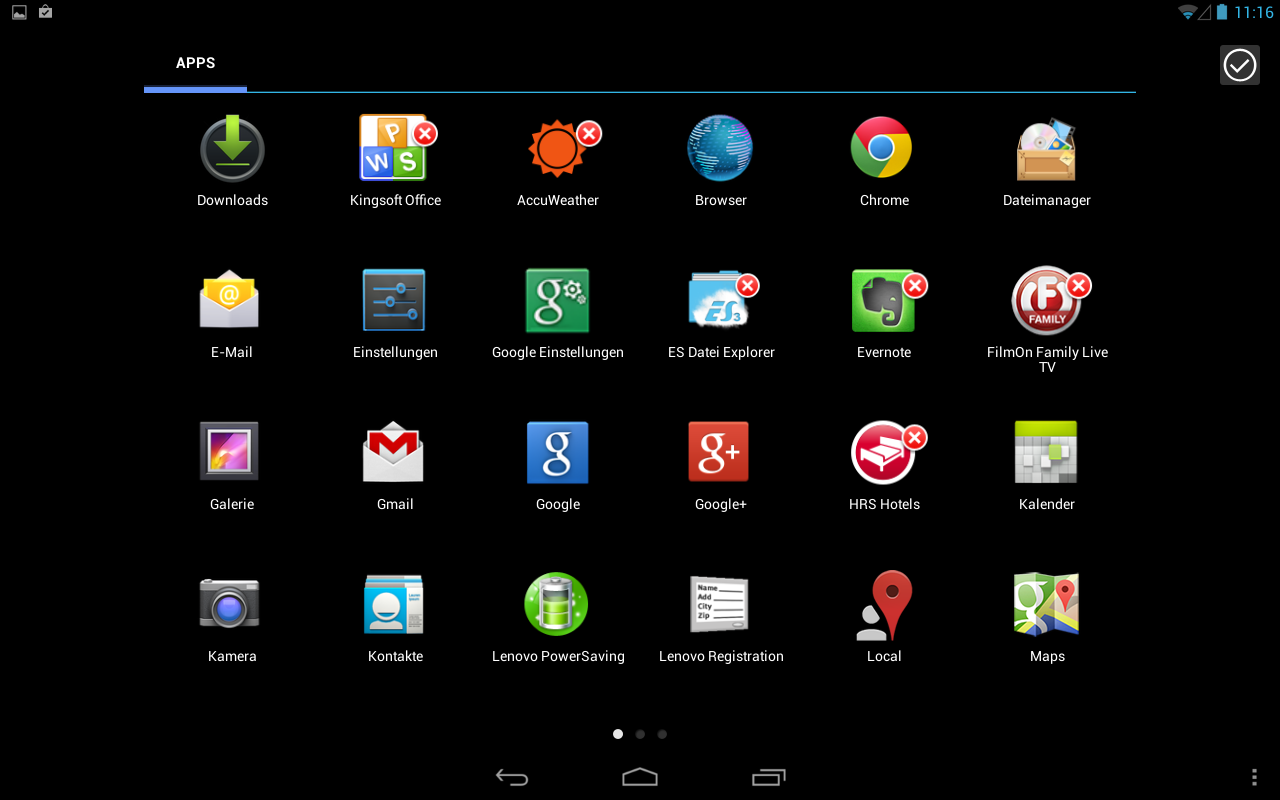Go to second app page dot
Viewport: 1280px width, 800px height.
pos(640,734)
